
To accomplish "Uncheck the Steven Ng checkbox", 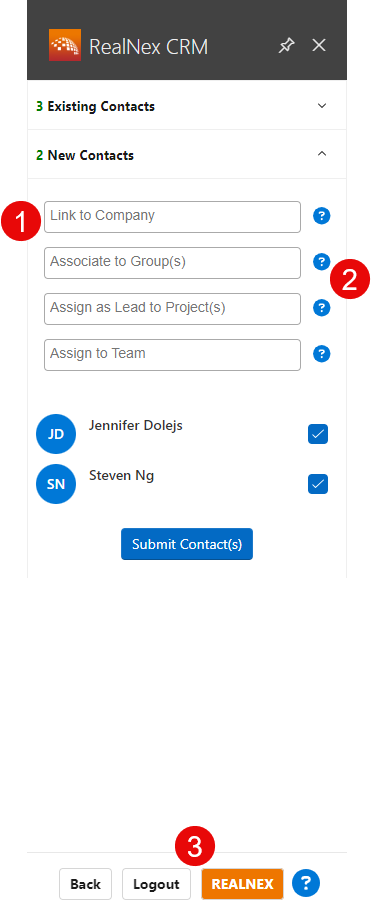I will pos(318,484).
